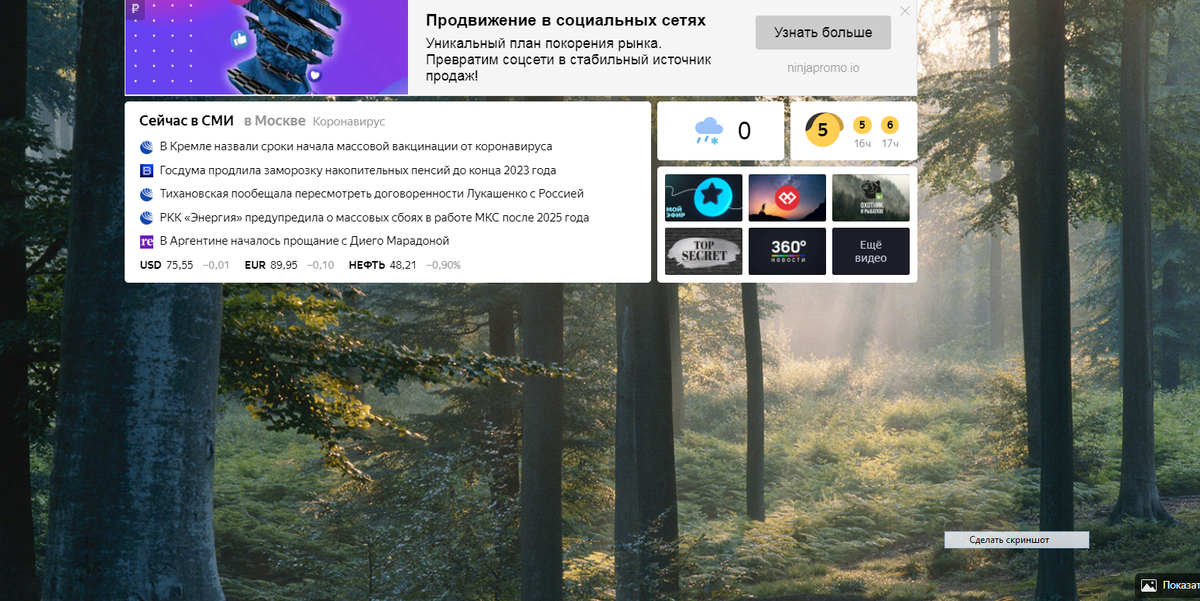Click the blue "В" icon beside the Госдума headline

point(146,169)
